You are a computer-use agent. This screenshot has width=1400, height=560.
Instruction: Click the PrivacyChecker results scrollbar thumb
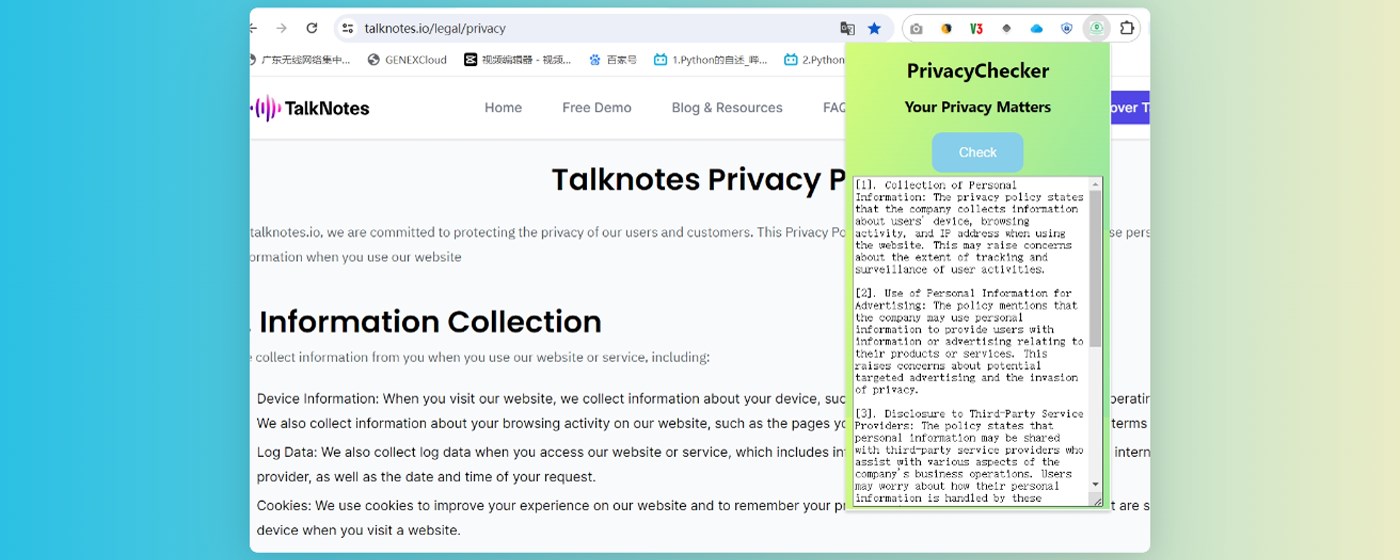(1095, 268)
